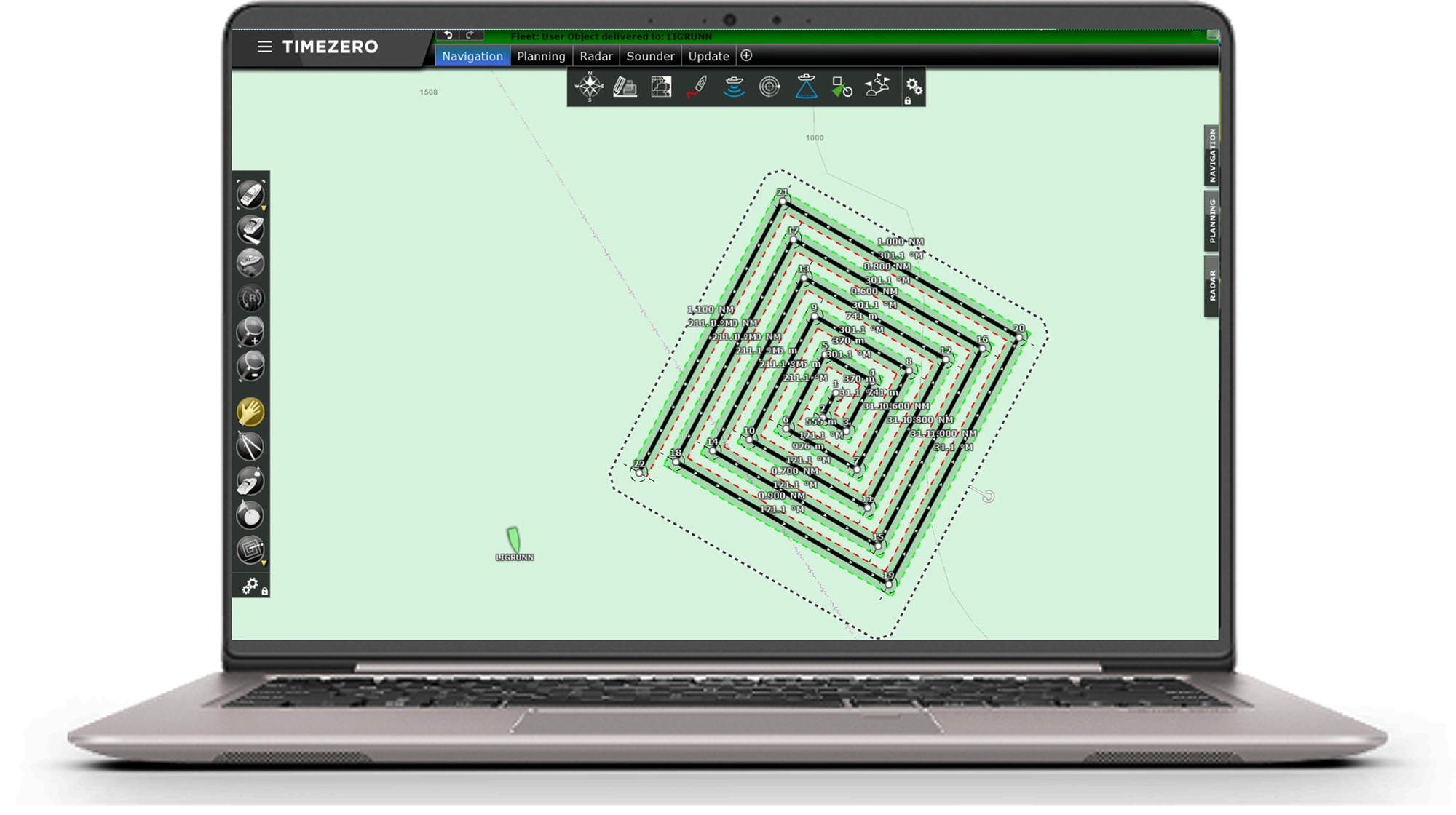1456x815 pixels.
Task: Select the Pan hand tool
Action: point(250,412)
